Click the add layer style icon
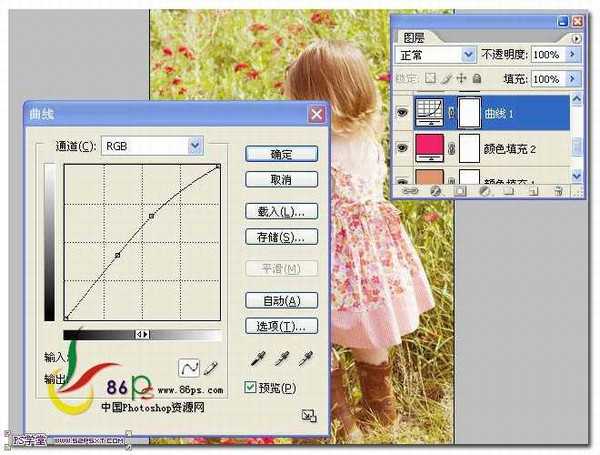Image resolution: width=600 pixels, height=455 pixels. [x=435, y=190]
